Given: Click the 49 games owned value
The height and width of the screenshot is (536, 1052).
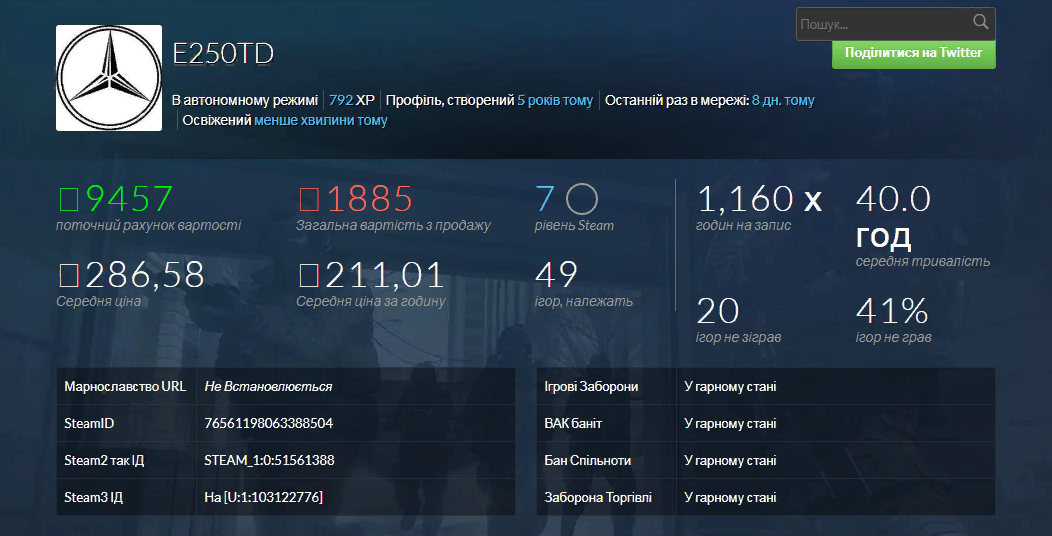Looking at the screenshot, I should [556, 275].
